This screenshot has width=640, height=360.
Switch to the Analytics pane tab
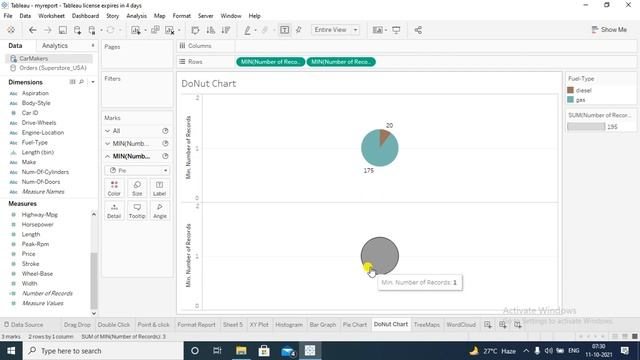pos(55,46)
